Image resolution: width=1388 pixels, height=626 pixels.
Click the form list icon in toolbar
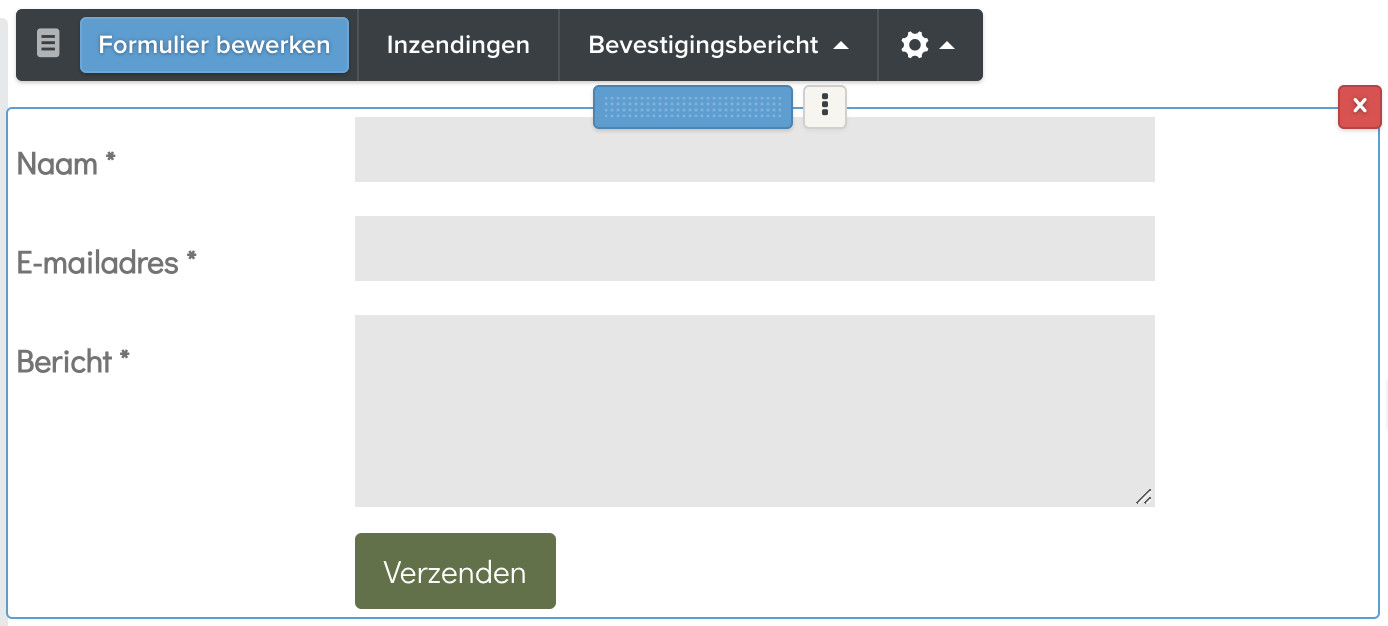[x=48, y=44]
